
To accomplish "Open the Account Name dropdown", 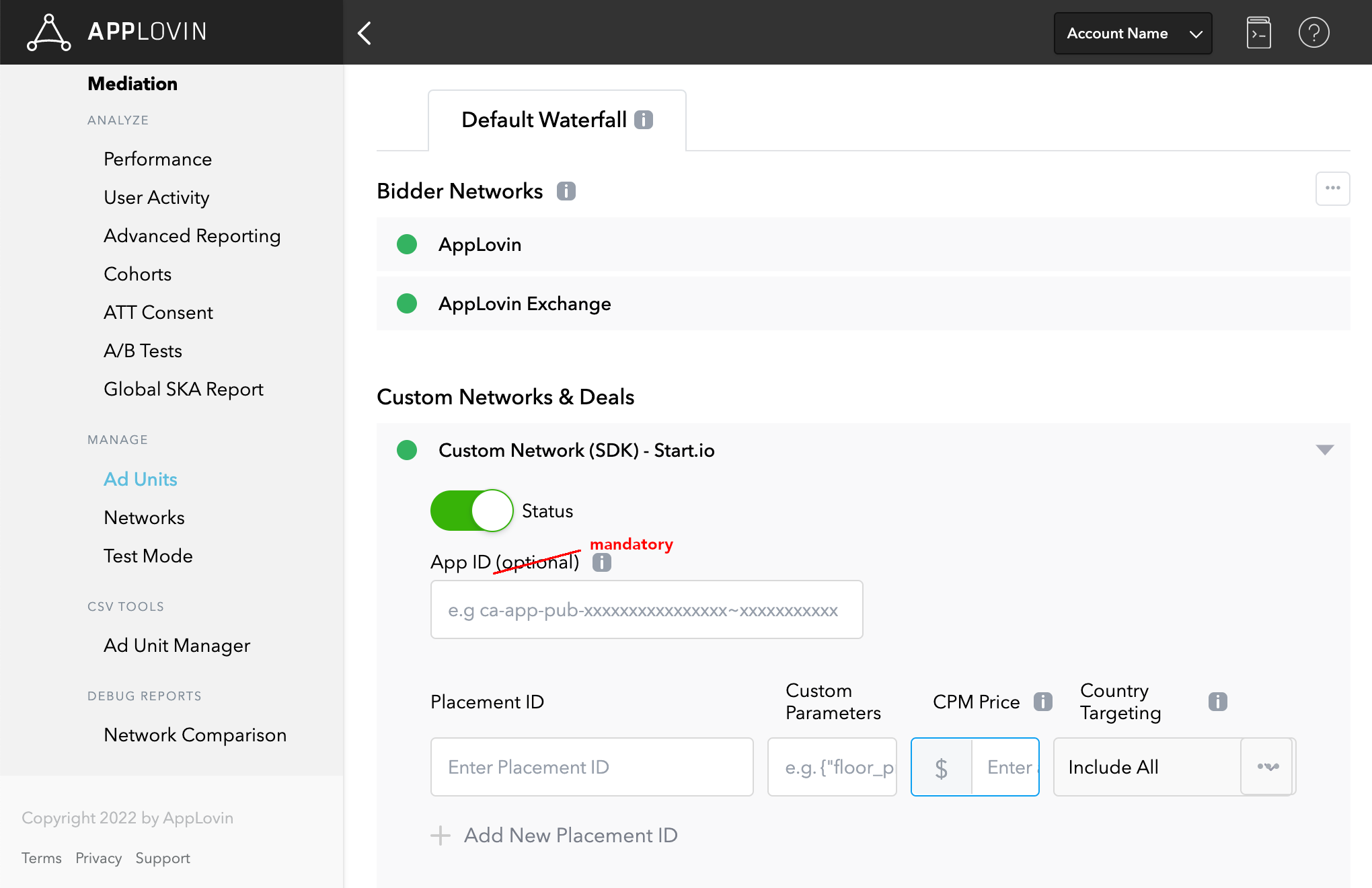I will coord(1133,33).
